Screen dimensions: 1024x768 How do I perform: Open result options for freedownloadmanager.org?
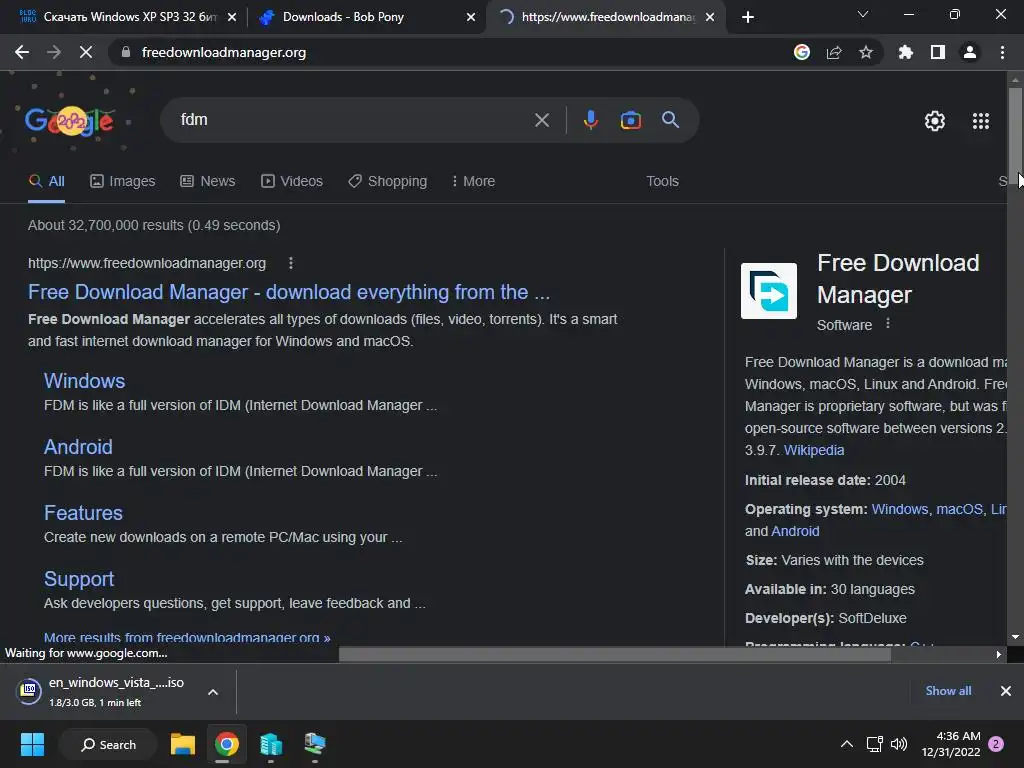[x=291, y=263]
